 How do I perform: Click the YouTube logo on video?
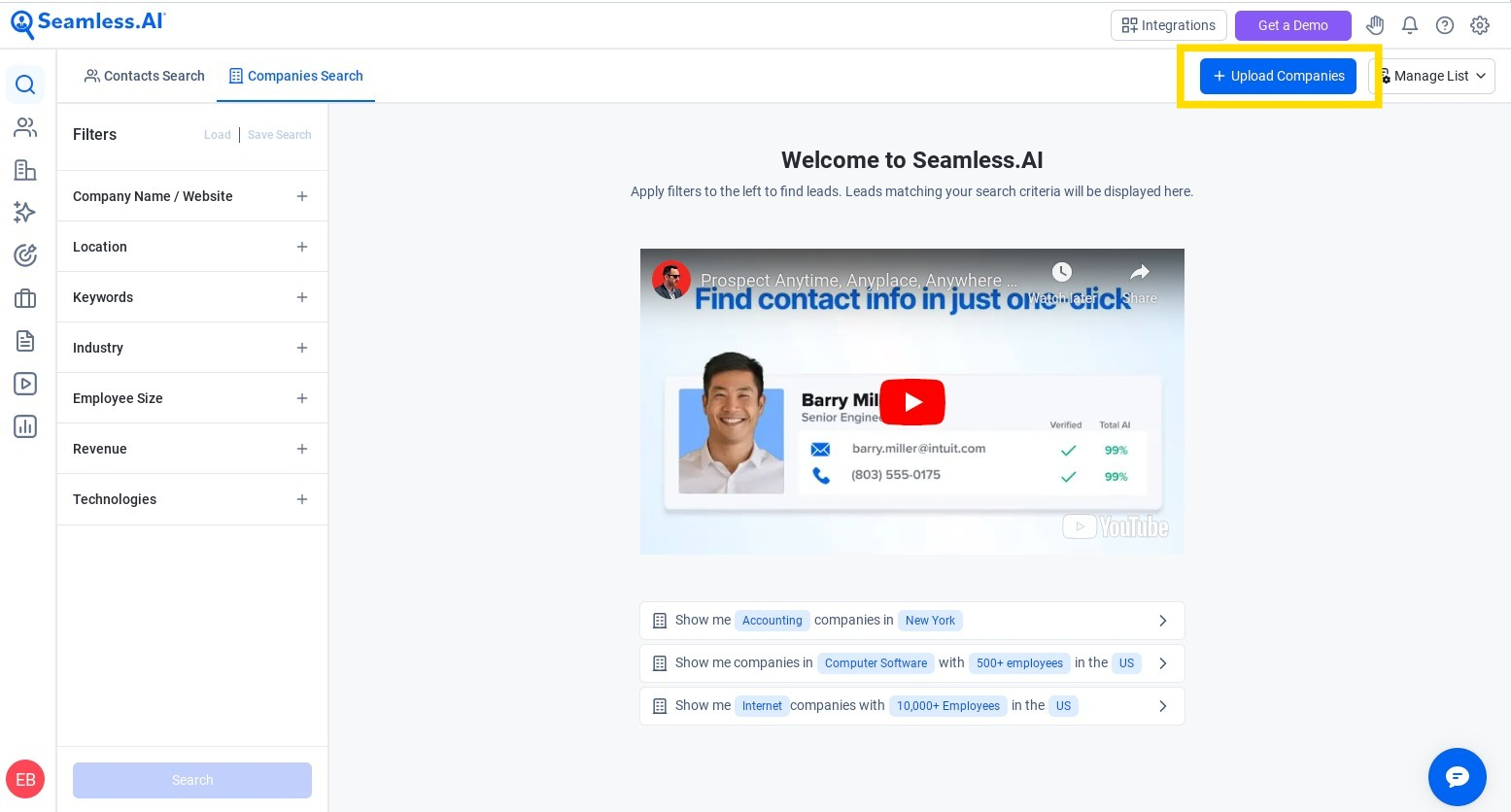(x=1116, y=526)
